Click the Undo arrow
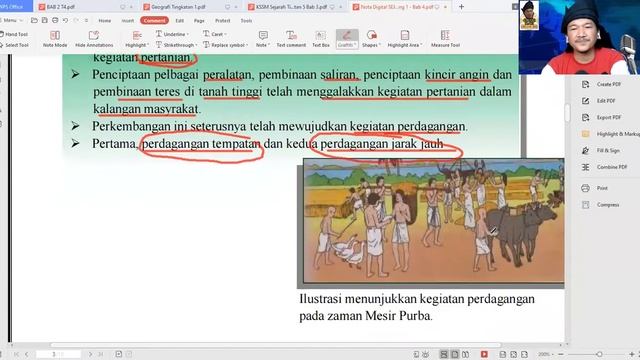The width and height of the screenshot is (640, 360). (x=65, y=20)
